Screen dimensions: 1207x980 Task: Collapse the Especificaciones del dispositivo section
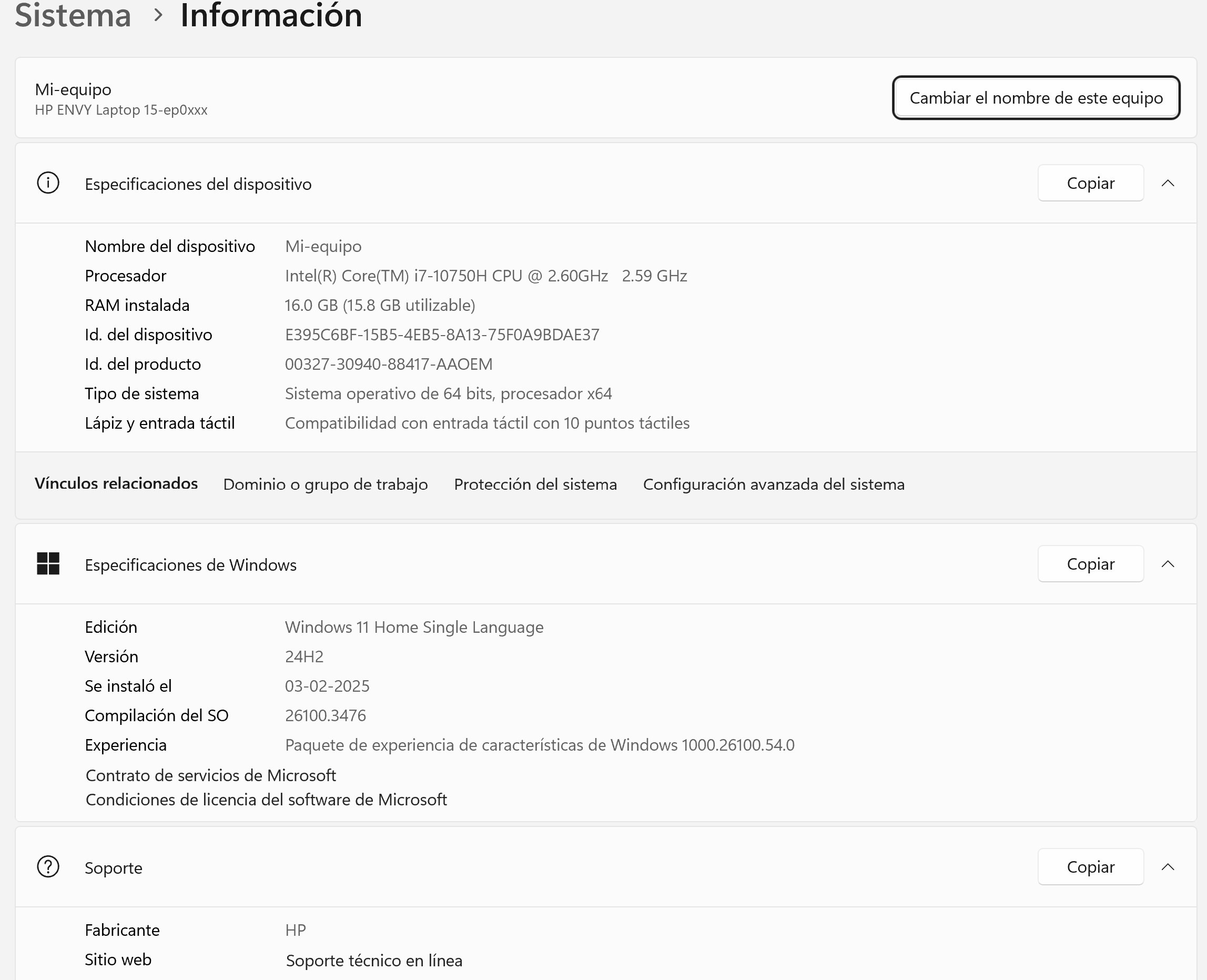point(1168,184)
